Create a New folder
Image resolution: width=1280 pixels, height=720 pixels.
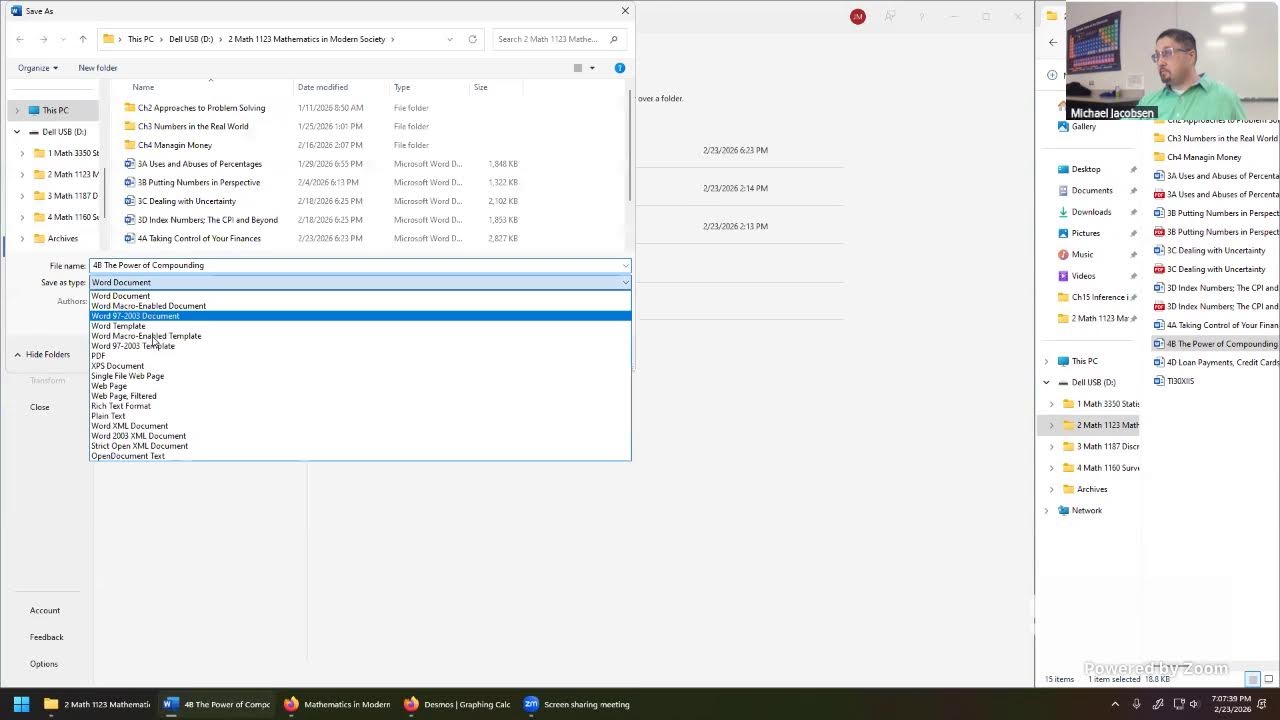tap(98, 68)
